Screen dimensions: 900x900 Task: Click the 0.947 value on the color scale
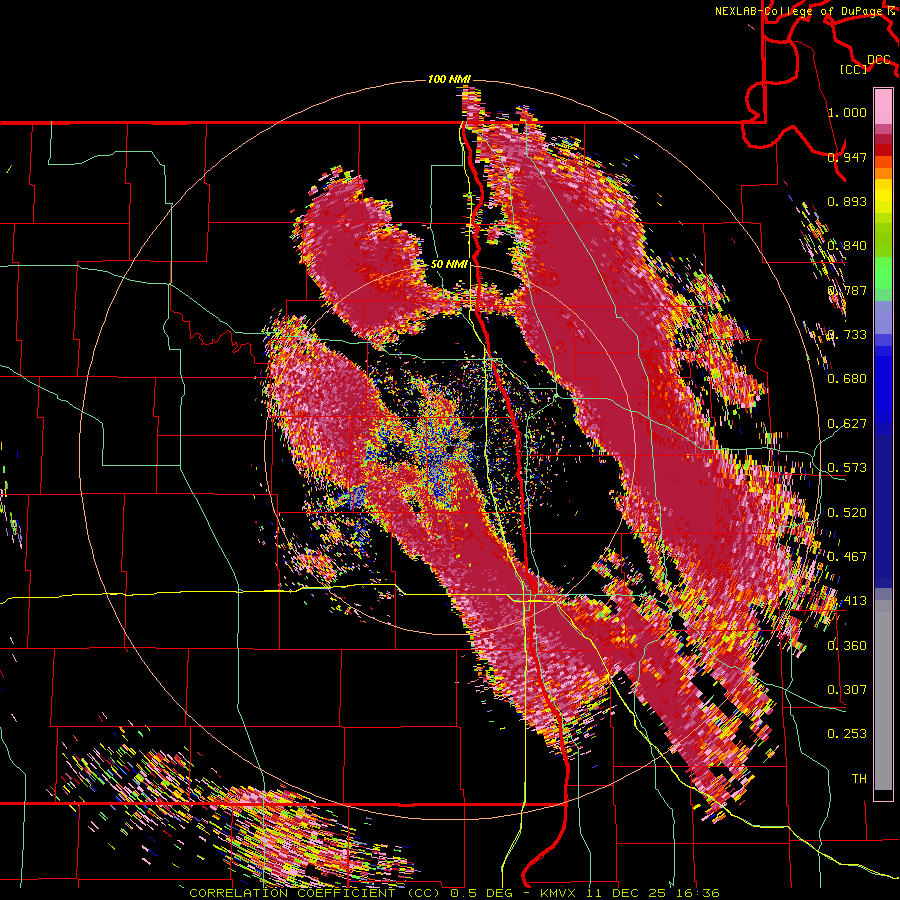coord(847,157)
